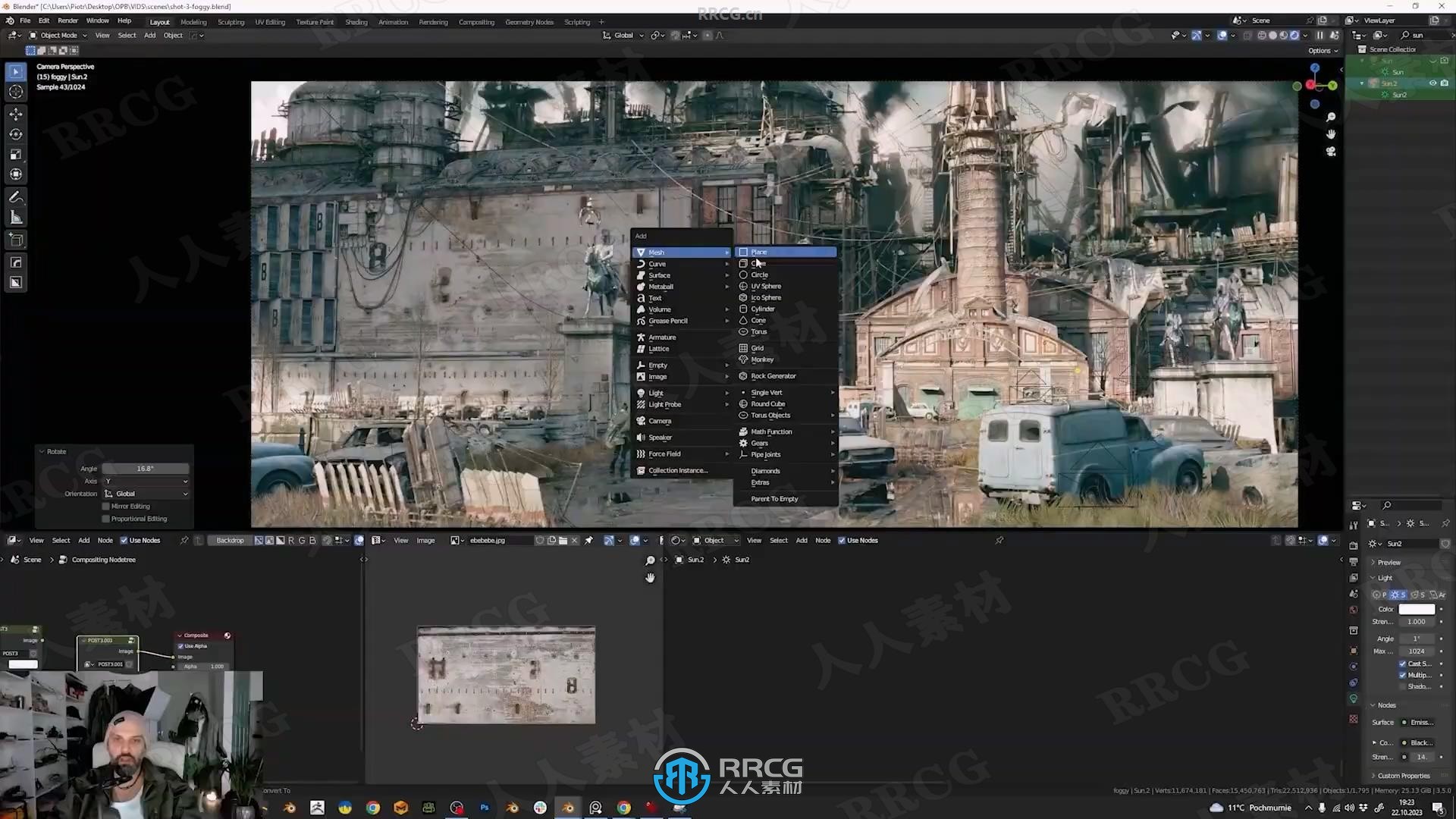
Task: Click the white light Color swatch
Action: [x=1417, y=610]
